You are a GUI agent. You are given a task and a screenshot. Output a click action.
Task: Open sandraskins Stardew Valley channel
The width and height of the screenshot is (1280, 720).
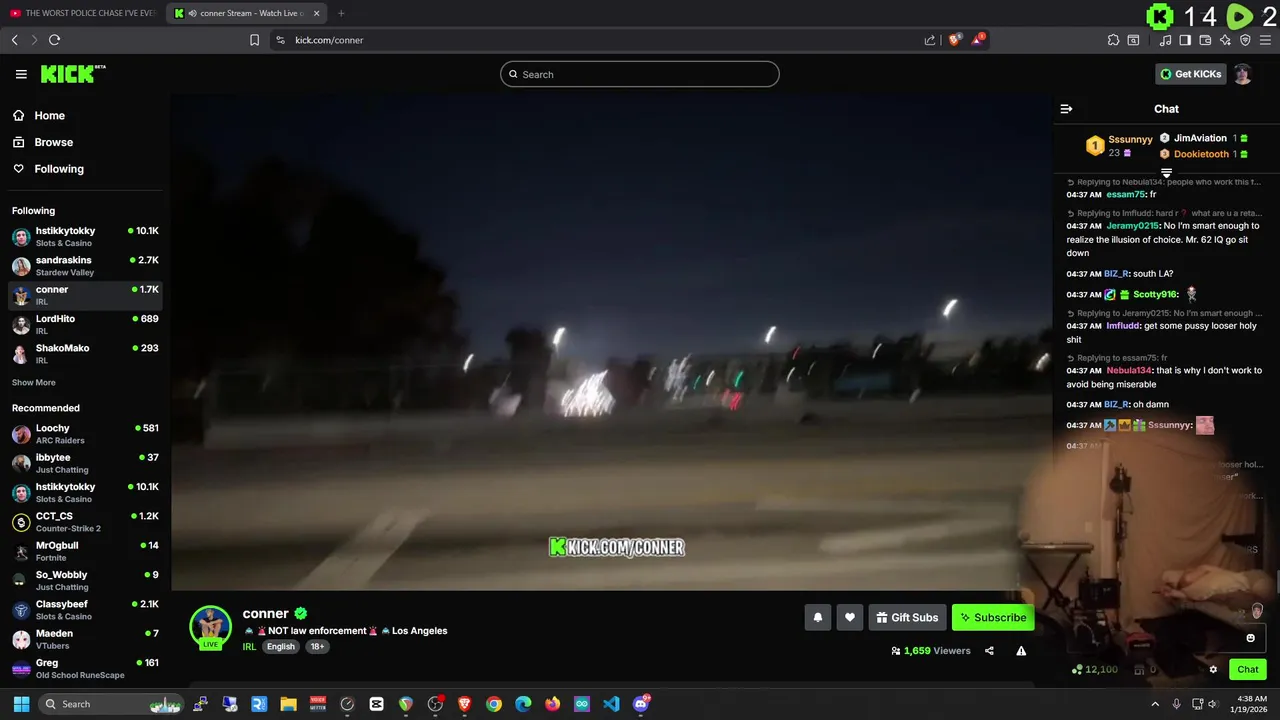click(85, 266)
